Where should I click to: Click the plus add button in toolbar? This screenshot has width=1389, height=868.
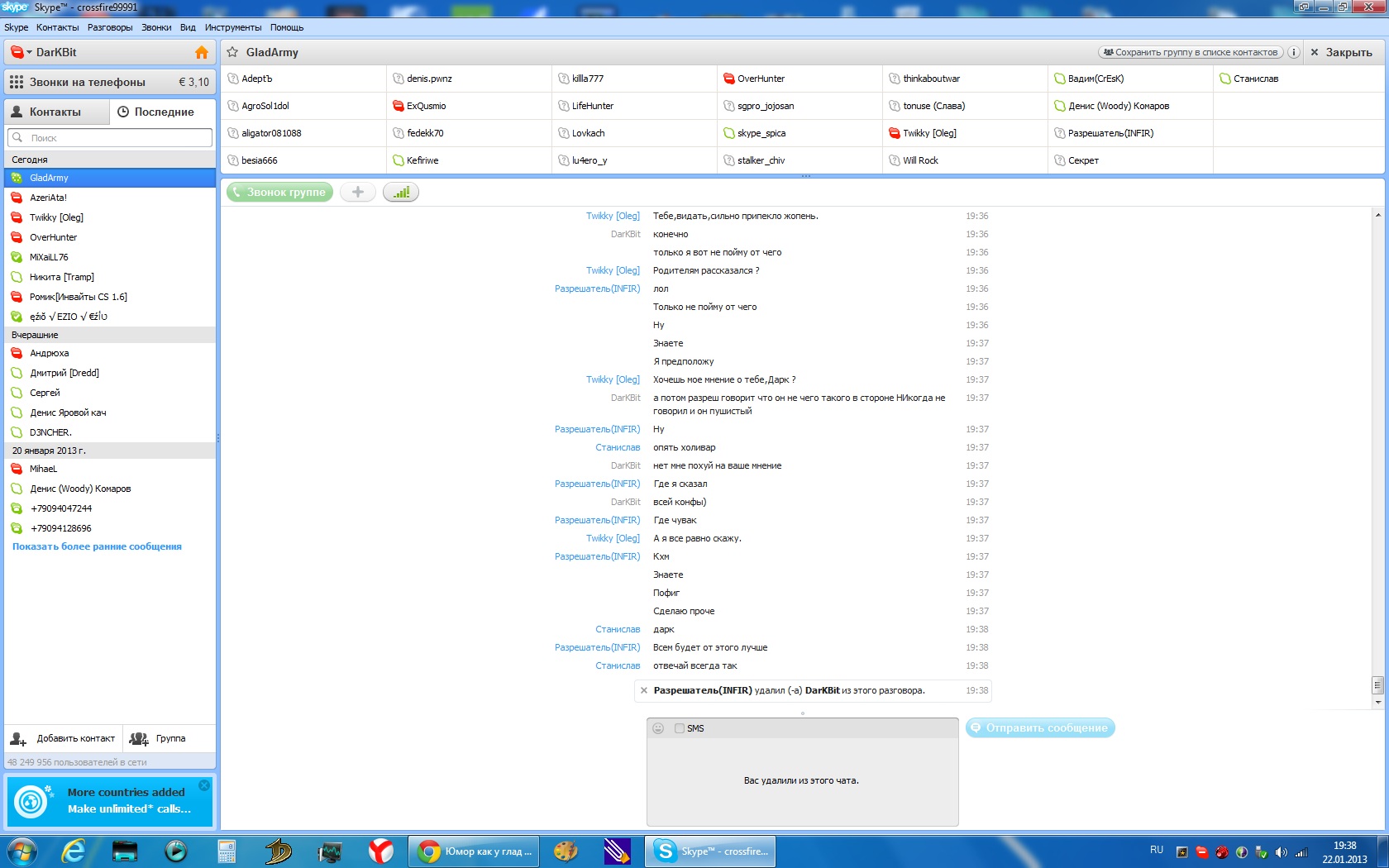(x=357, y=192)
